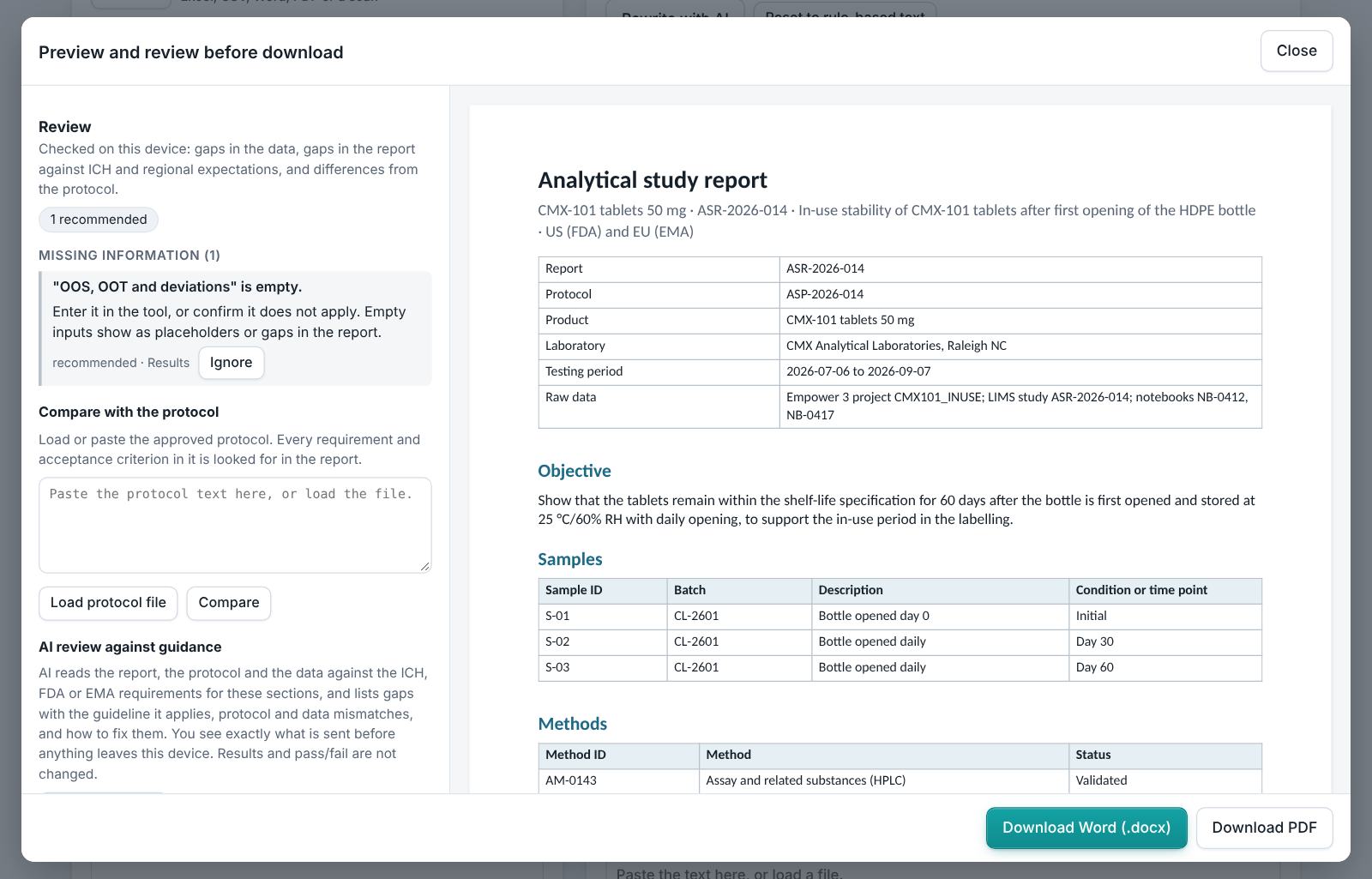Click the 'CMX Analytical Laboratories, Raleigh NC' cell
The height and width of the screenshot is (879, 1372).
[x=1020, y=346]
